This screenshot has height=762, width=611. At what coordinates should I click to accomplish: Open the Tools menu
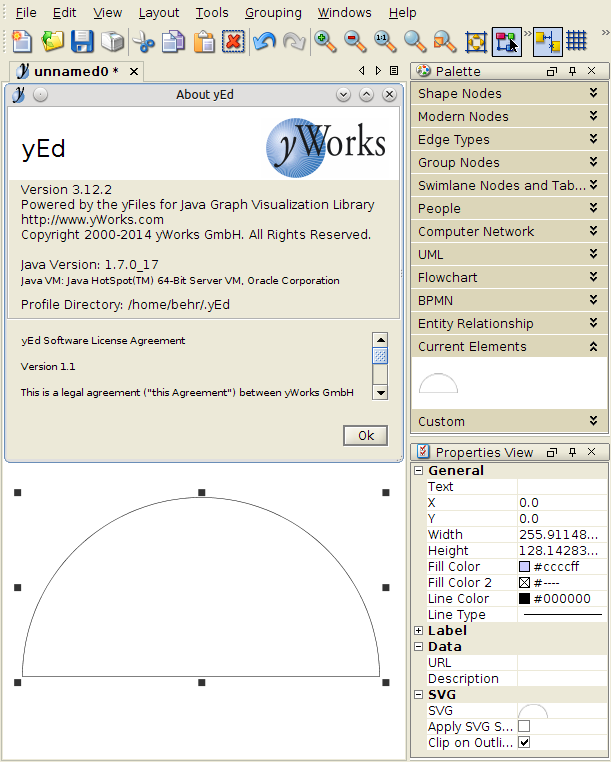(x=212, y=13)
